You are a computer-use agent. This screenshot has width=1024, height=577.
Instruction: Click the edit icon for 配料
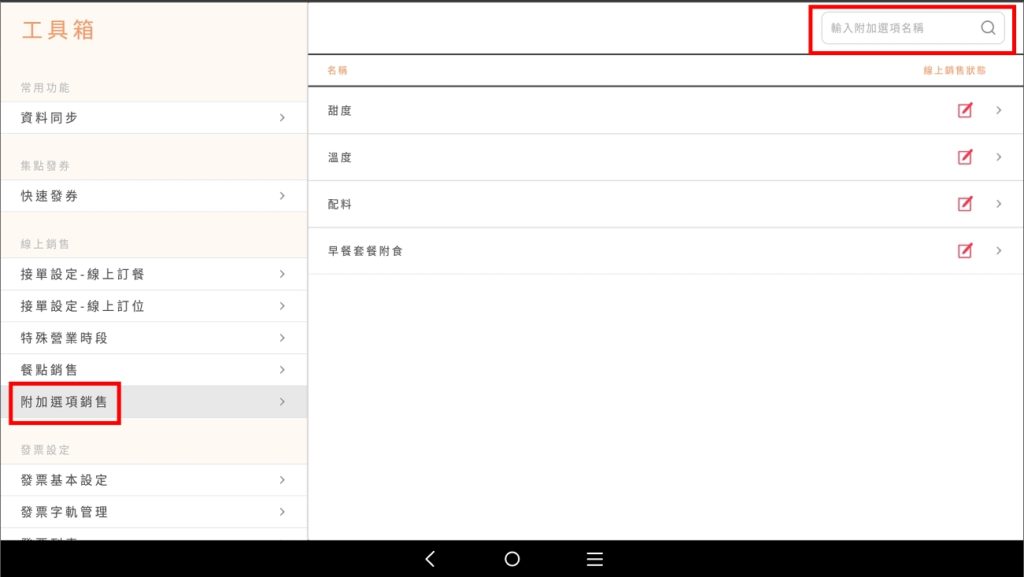pos(964,204)
